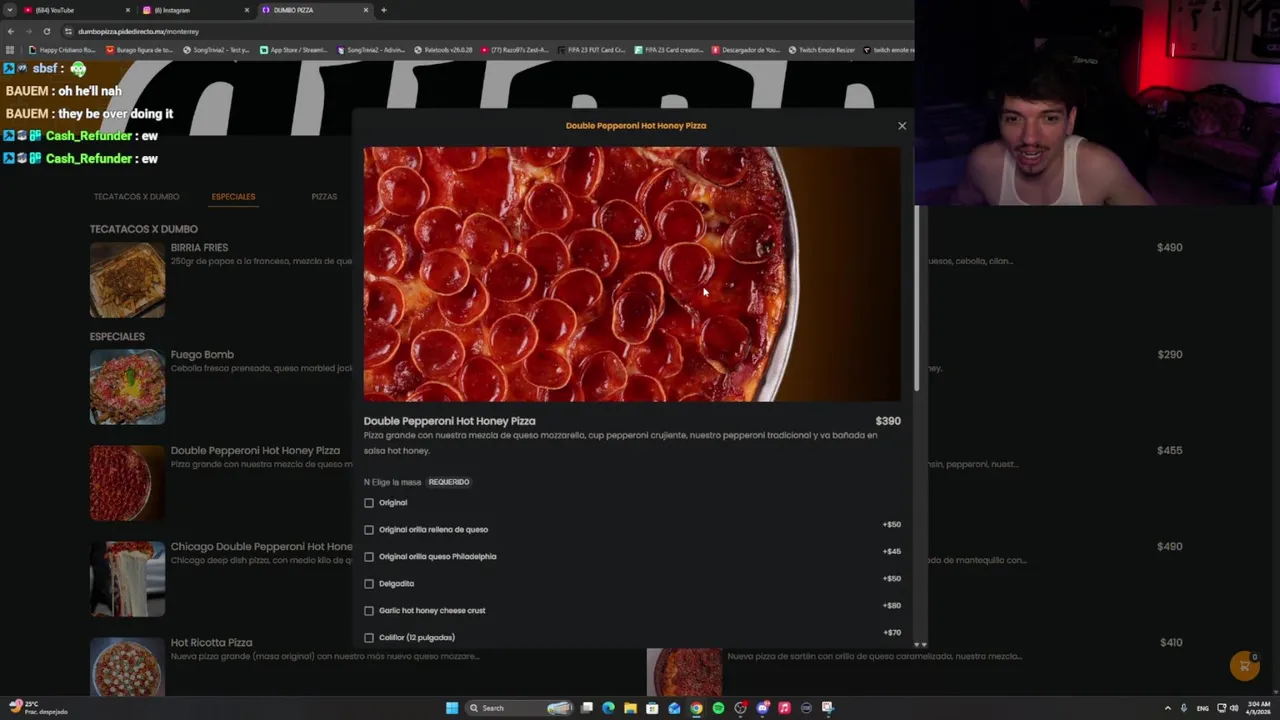The image size is (1280, 720).
Task: Close the Double Pepperoni Hot Honey Pizza dialog
Action: pos(902,126)
